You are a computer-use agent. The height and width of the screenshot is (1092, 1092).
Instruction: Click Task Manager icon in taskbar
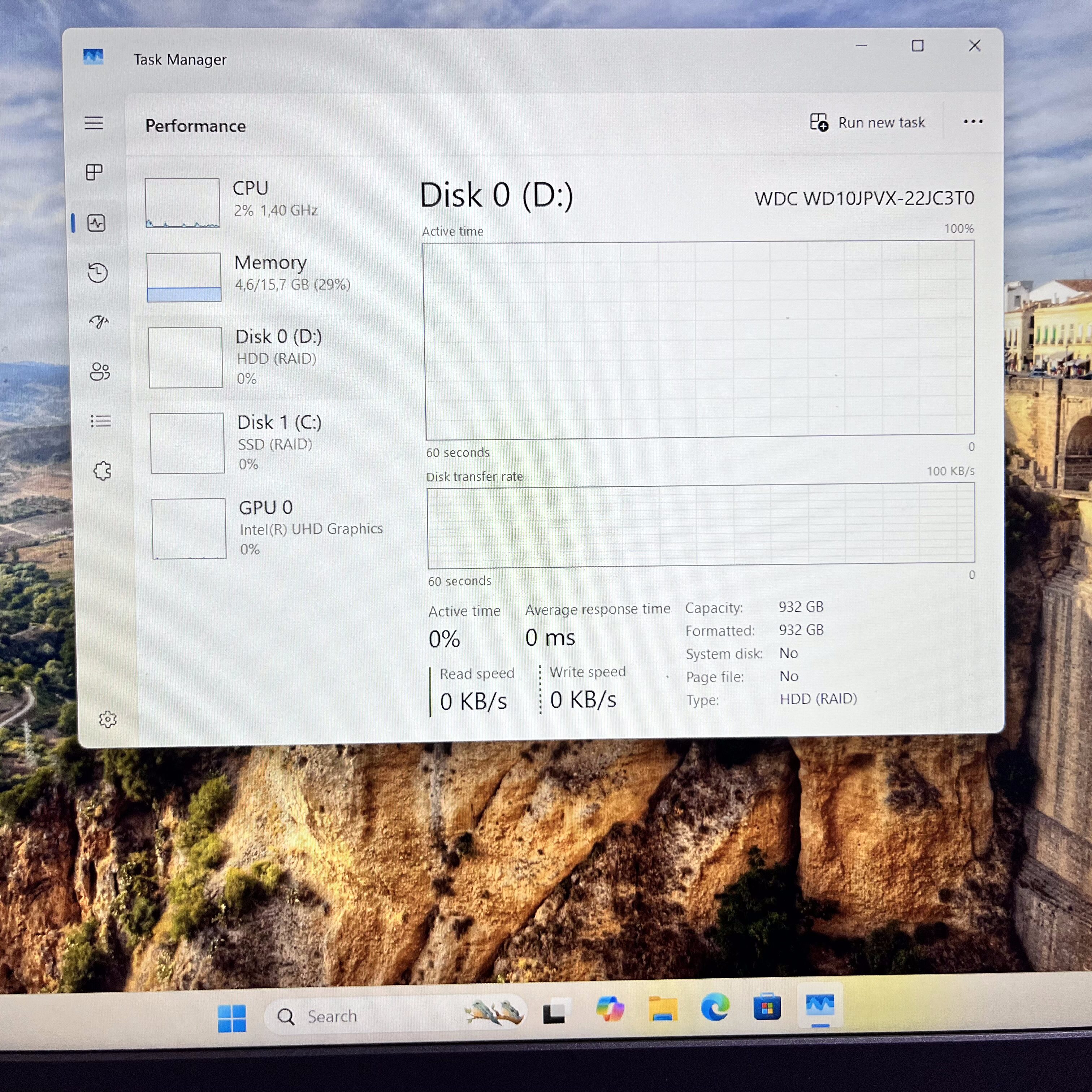(x=820, y=1005)
